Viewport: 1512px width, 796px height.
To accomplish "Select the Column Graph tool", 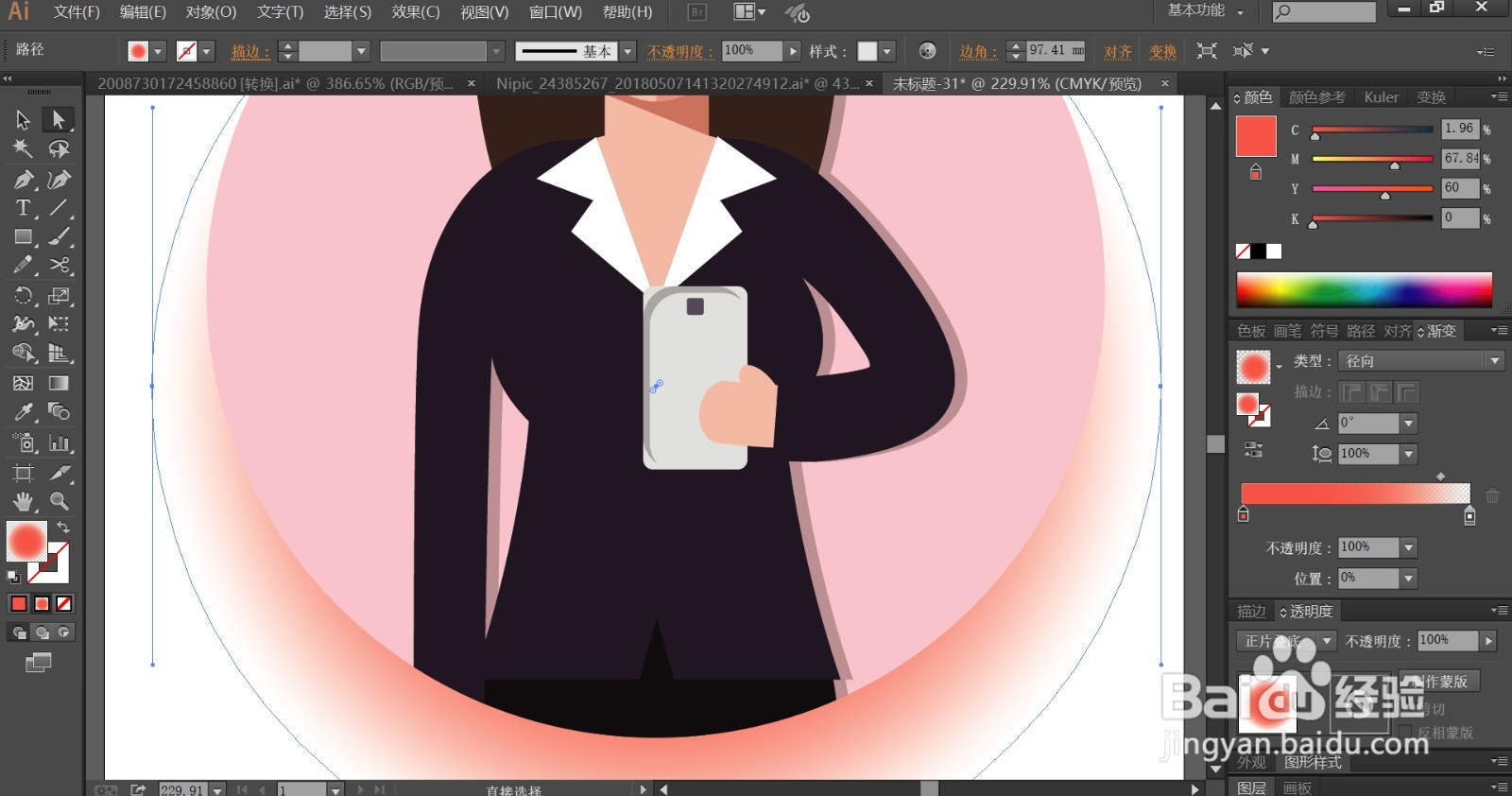I will (59, 442).
